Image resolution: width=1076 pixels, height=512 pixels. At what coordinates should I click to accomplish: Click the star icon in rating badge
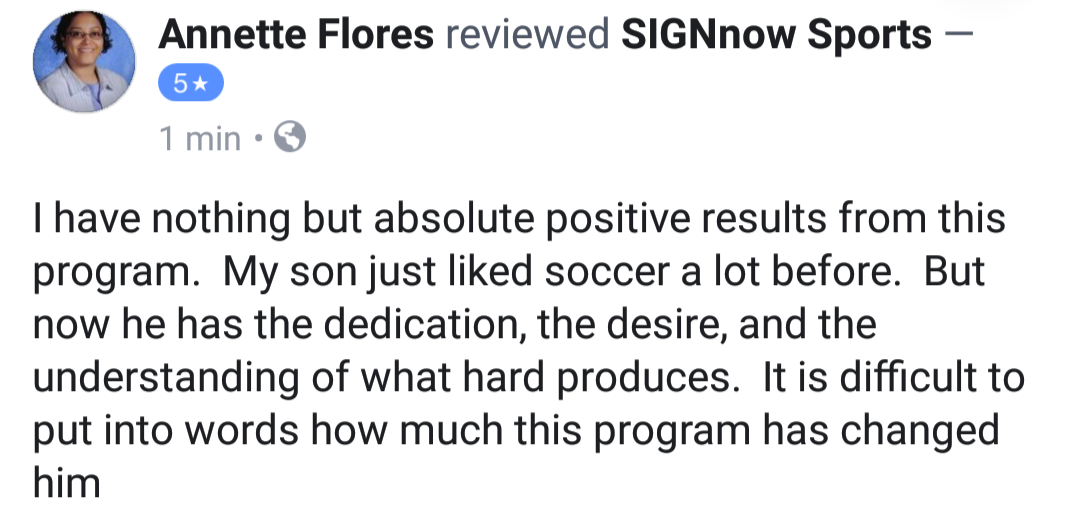pyautogui.click(x=202, y=86)
